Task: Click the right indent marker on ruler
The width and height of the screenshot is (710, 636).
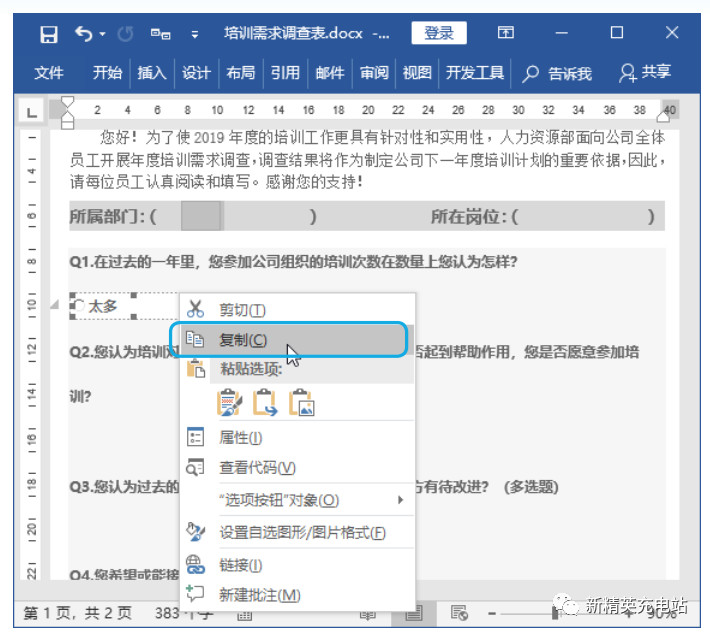Action: click(x=663, y=117)
